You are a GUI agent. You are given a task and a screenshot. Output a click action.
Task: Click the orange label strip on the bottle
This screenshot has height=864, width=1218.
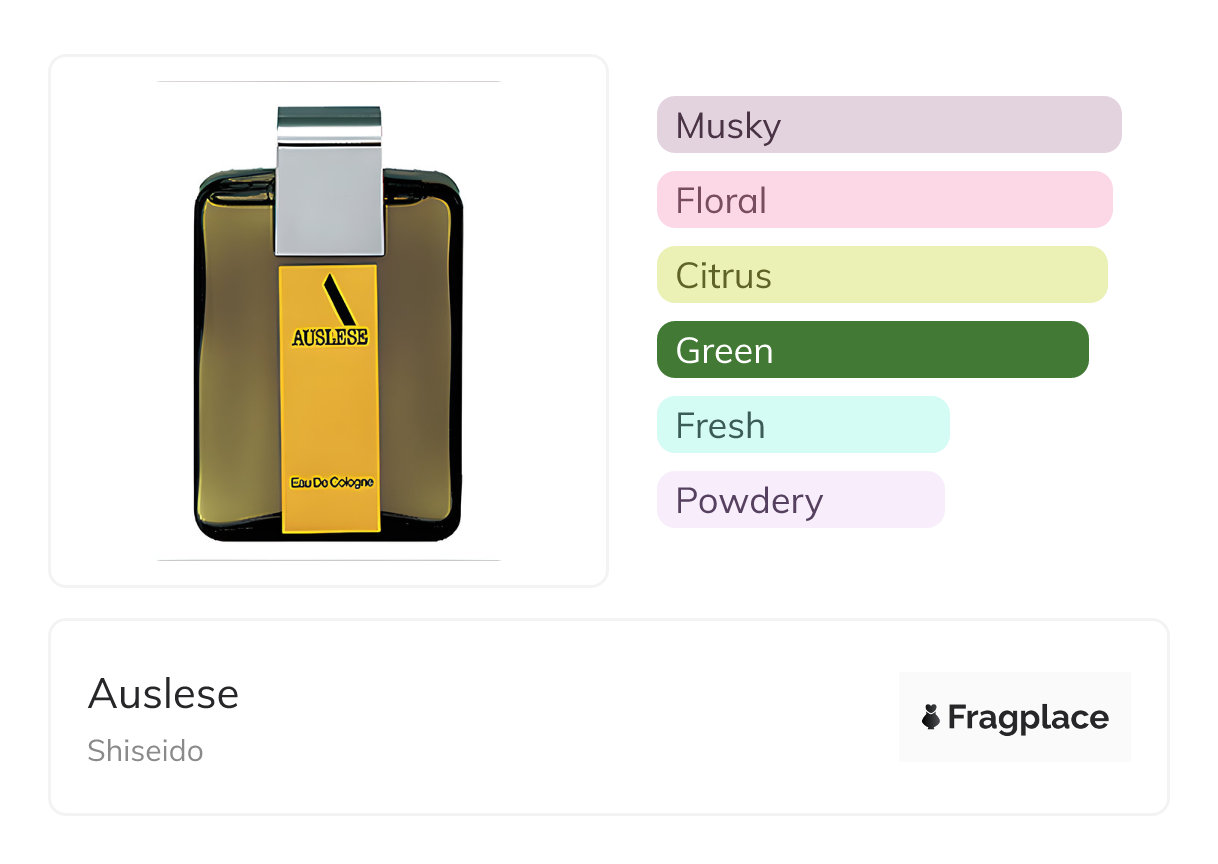tap(329, 420)
